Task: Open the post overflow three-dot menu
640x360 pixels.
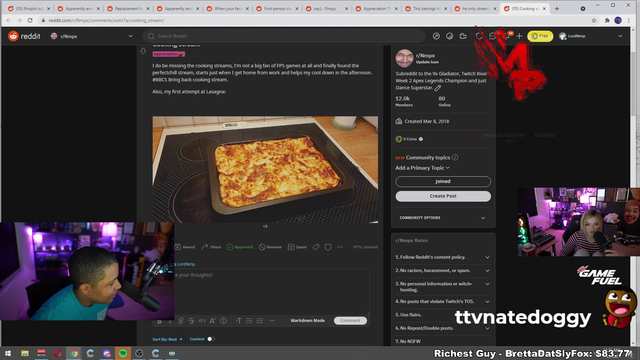Action: 340,247
